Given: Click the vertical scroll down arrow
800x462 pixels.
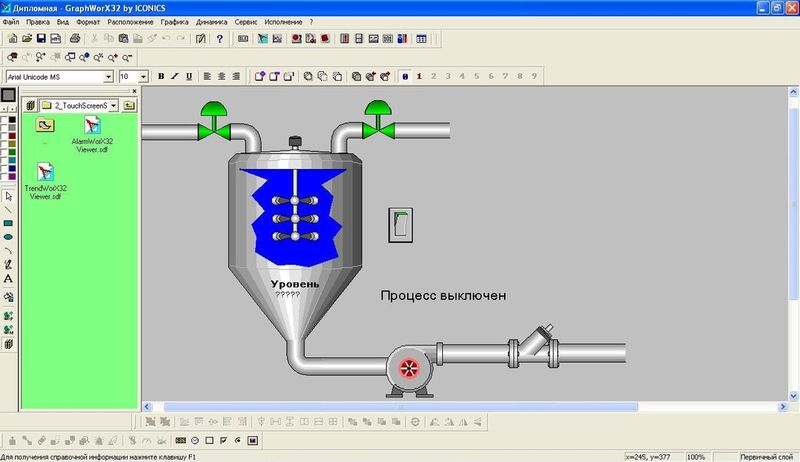Looking at the screenshot, I should click(x=793, y=396).
